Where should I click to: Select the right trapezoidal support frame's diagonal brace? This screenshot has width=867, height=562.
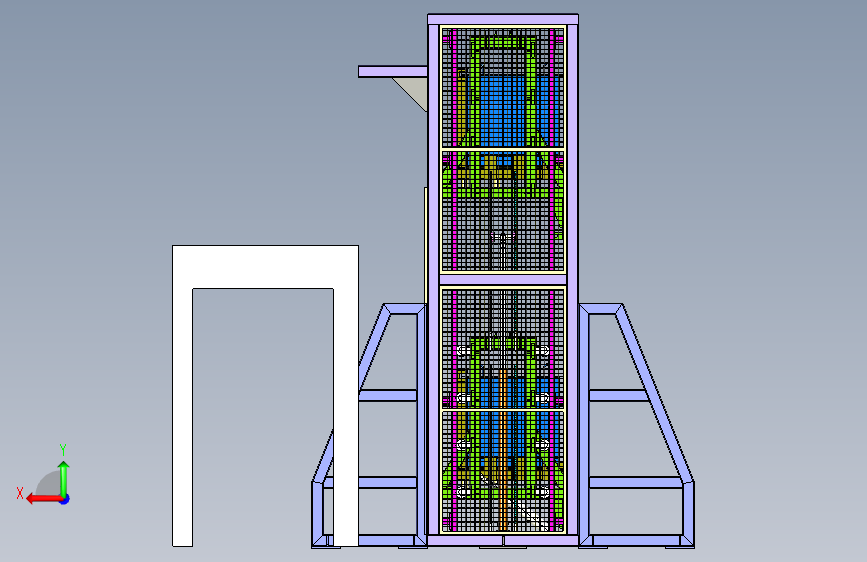click(x=656, y=393)
